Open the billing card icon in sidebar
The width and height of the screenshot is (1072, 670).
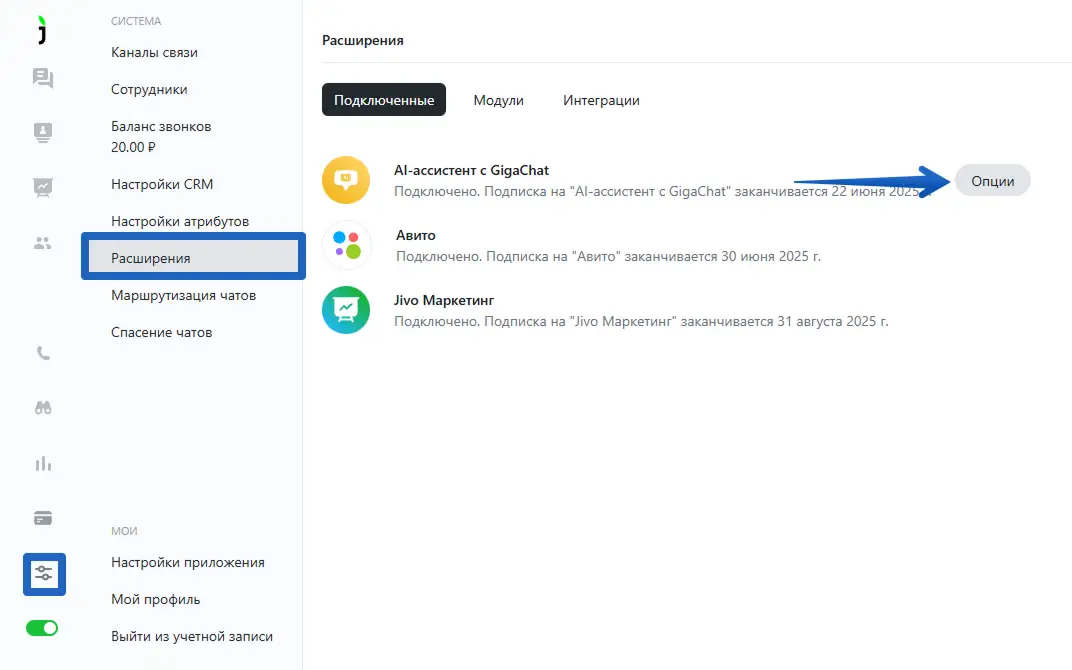coord(43,518)
